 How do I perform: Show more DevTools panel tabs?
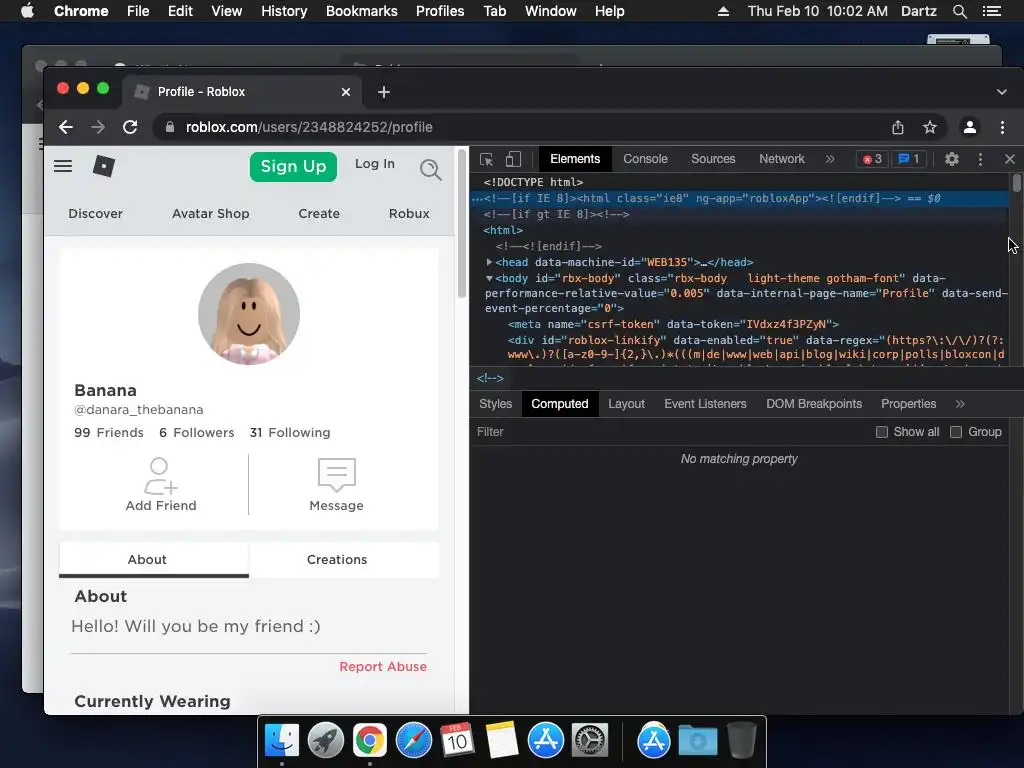pyautogui.click(x=830, y=159)
